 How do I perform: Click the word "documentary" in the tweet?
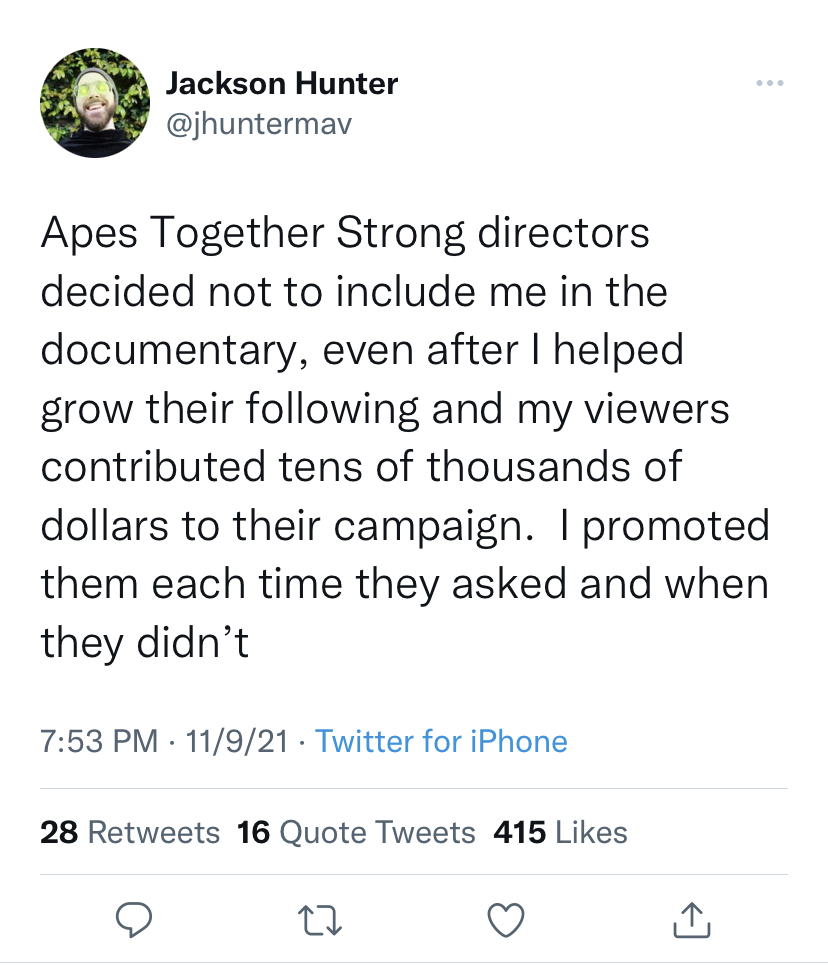(x=168, y=351)
